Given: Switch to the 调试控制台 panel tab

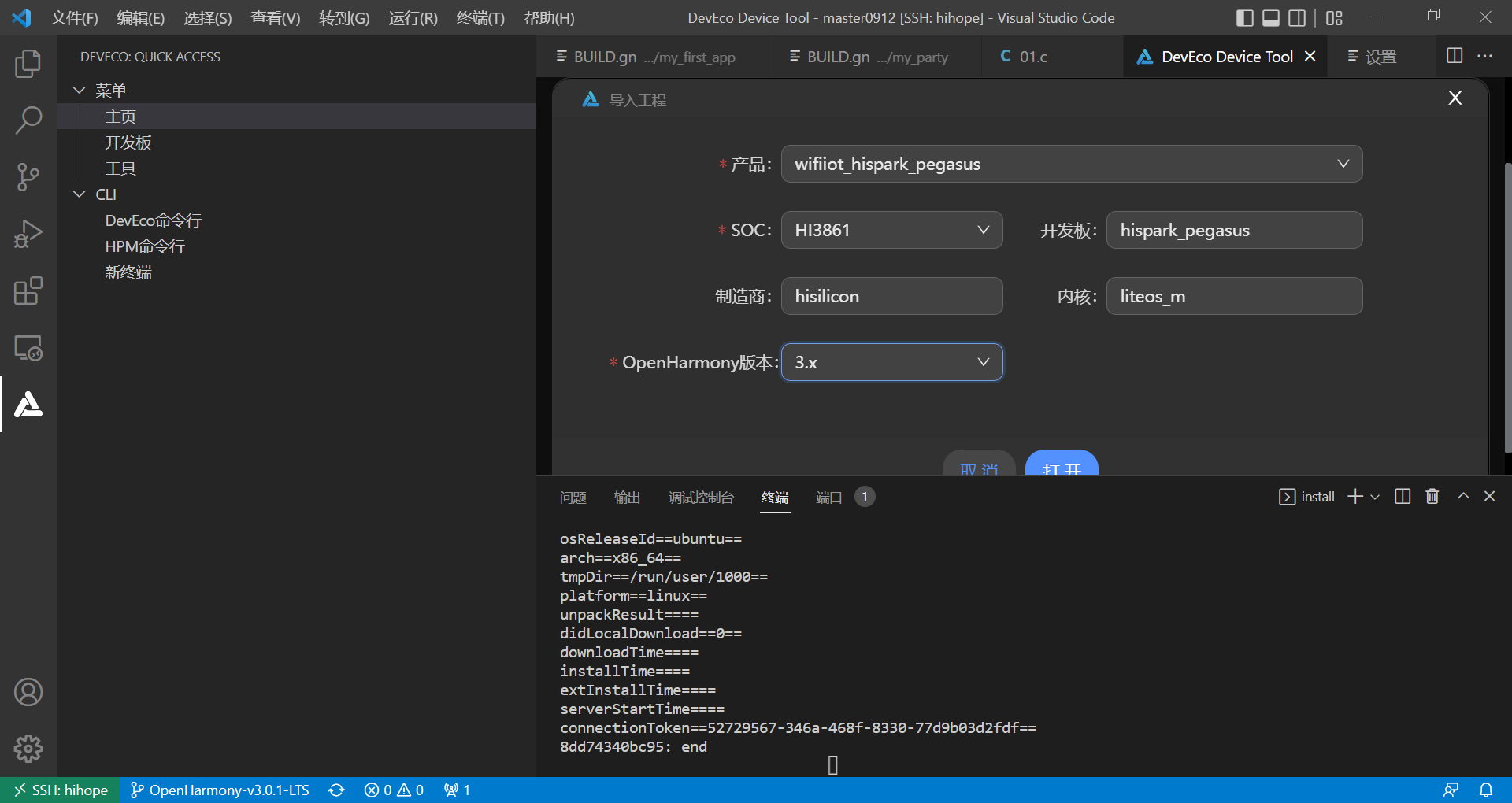Looking at the screenshot, I should point(701,498).
